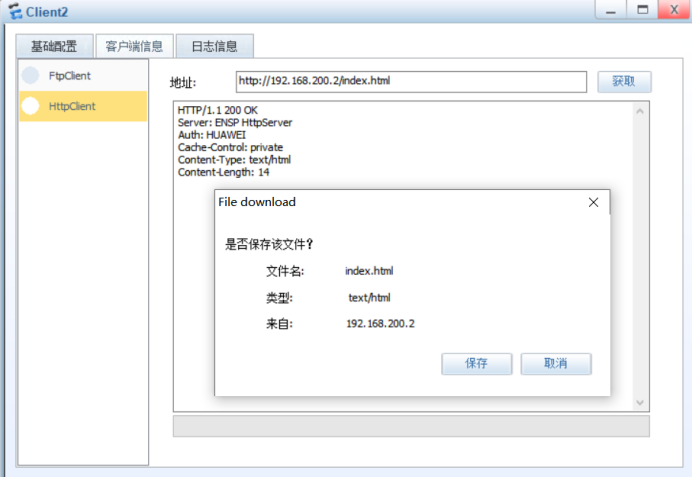Switch to the 基础配置 tab
692x477 pixels.
click(x=55, y=46)
